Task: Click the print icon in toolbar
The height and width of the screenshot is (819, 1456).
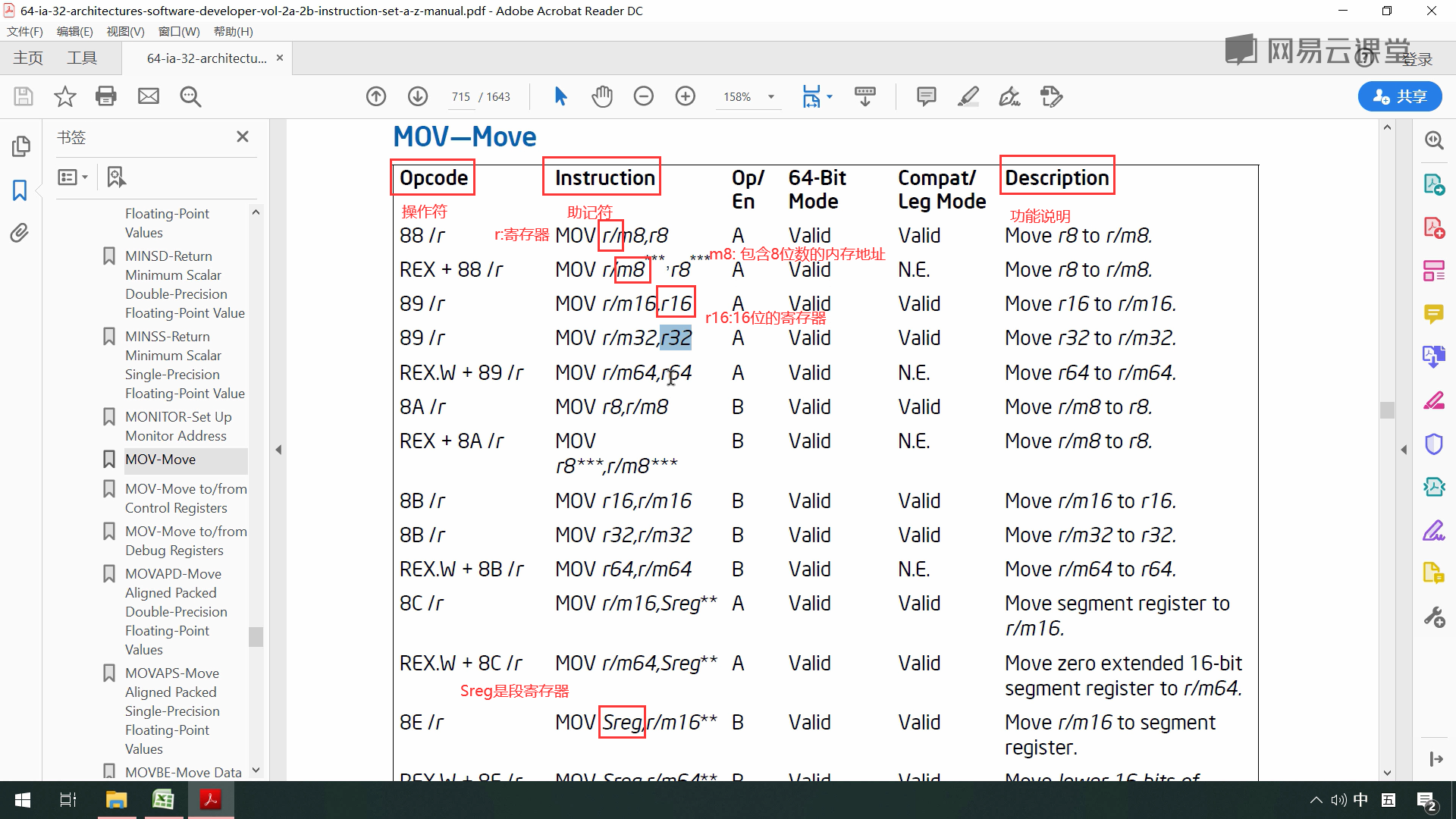Action: (106, 96)
